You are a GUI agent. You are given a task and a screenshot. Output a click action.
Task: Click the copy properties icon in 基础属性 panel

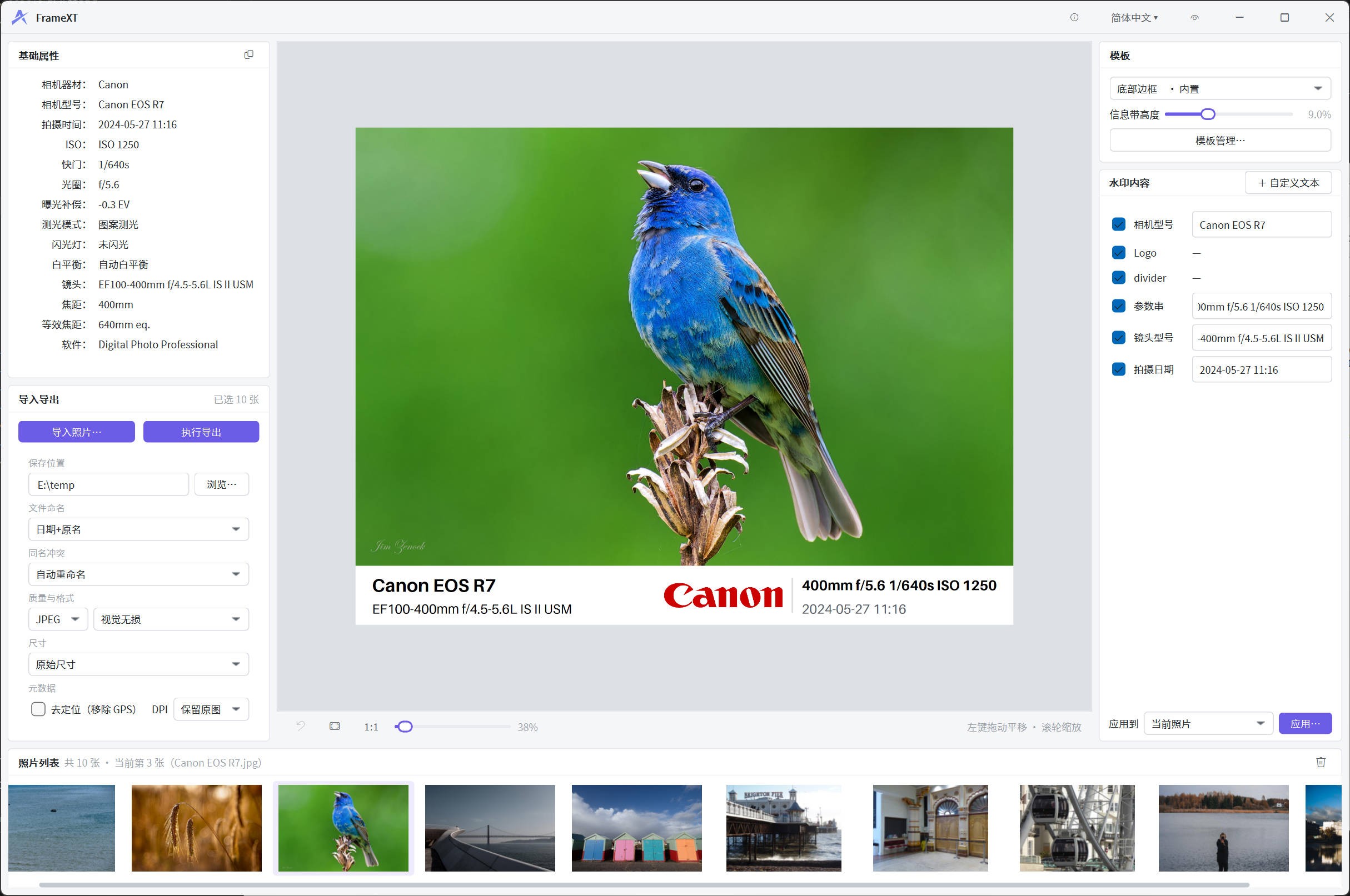point(249,55)
